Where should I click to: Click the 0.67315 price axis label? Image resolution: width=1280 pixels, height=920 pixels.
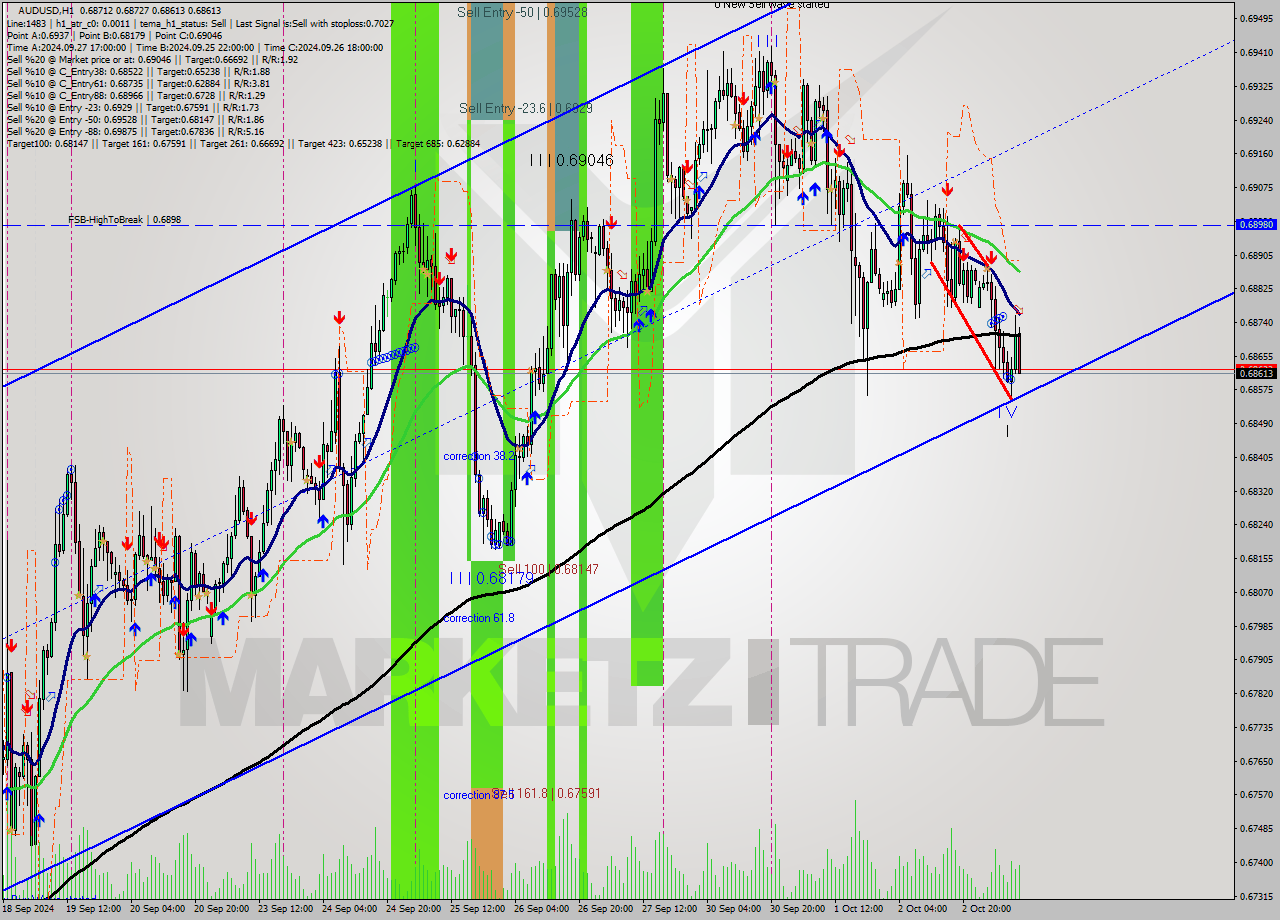click(1256, 897)
